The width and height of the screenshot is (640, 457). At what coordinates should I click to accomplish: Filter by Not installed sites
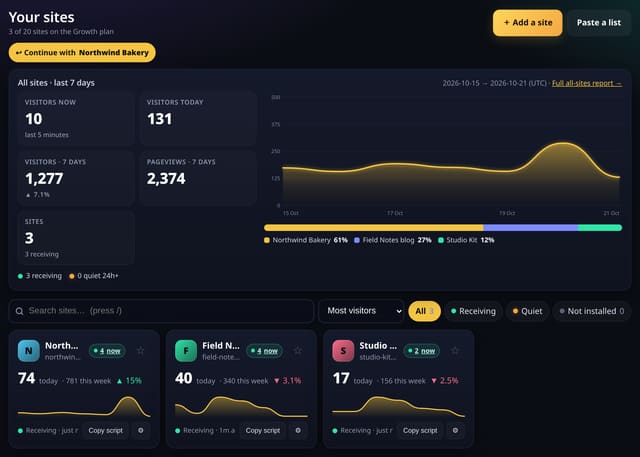[x=591, y=311]
